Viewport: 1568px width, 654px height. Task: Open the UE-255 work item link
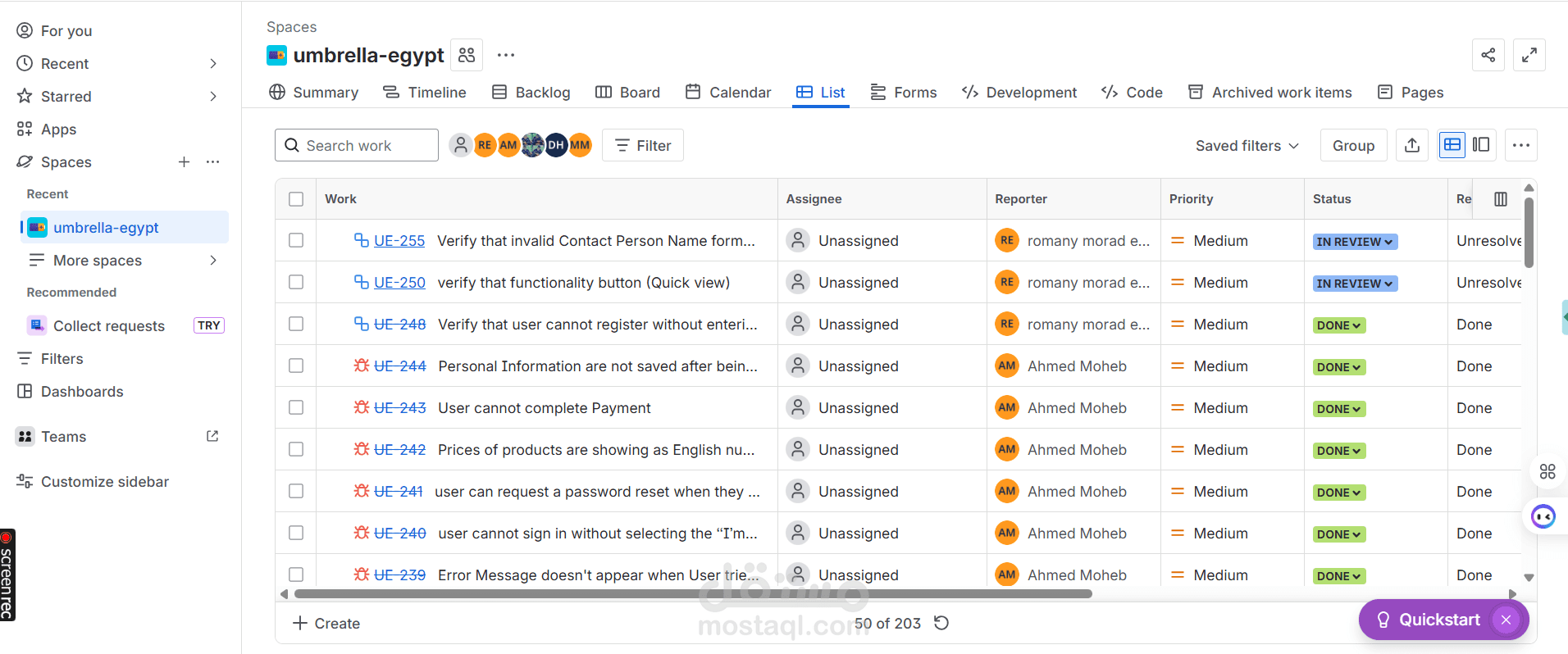pos(399,240)
